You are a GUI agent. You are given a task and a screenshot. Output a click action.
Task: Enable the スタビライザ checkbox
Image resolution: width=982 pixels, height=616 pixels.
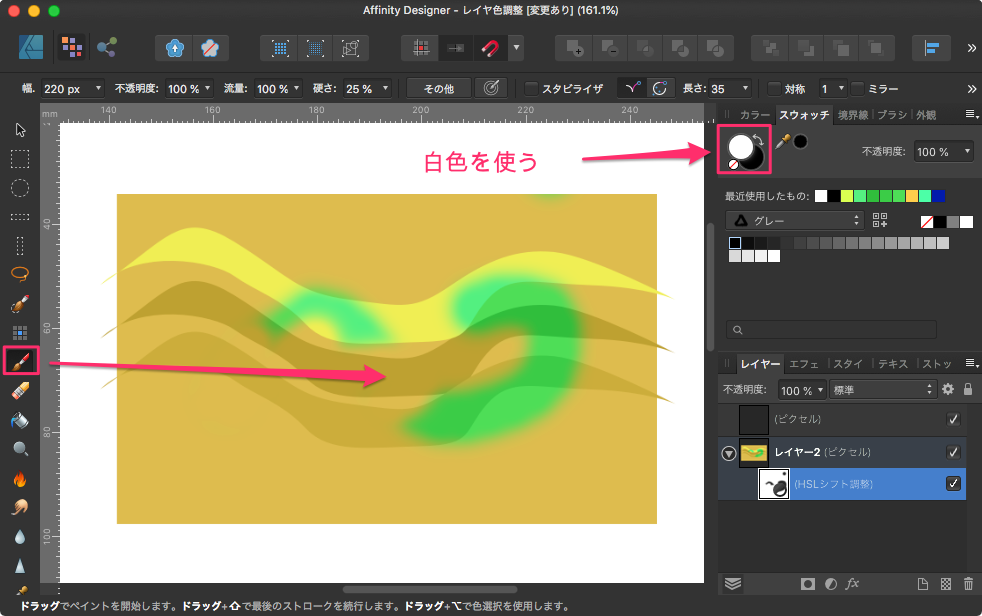532,89
